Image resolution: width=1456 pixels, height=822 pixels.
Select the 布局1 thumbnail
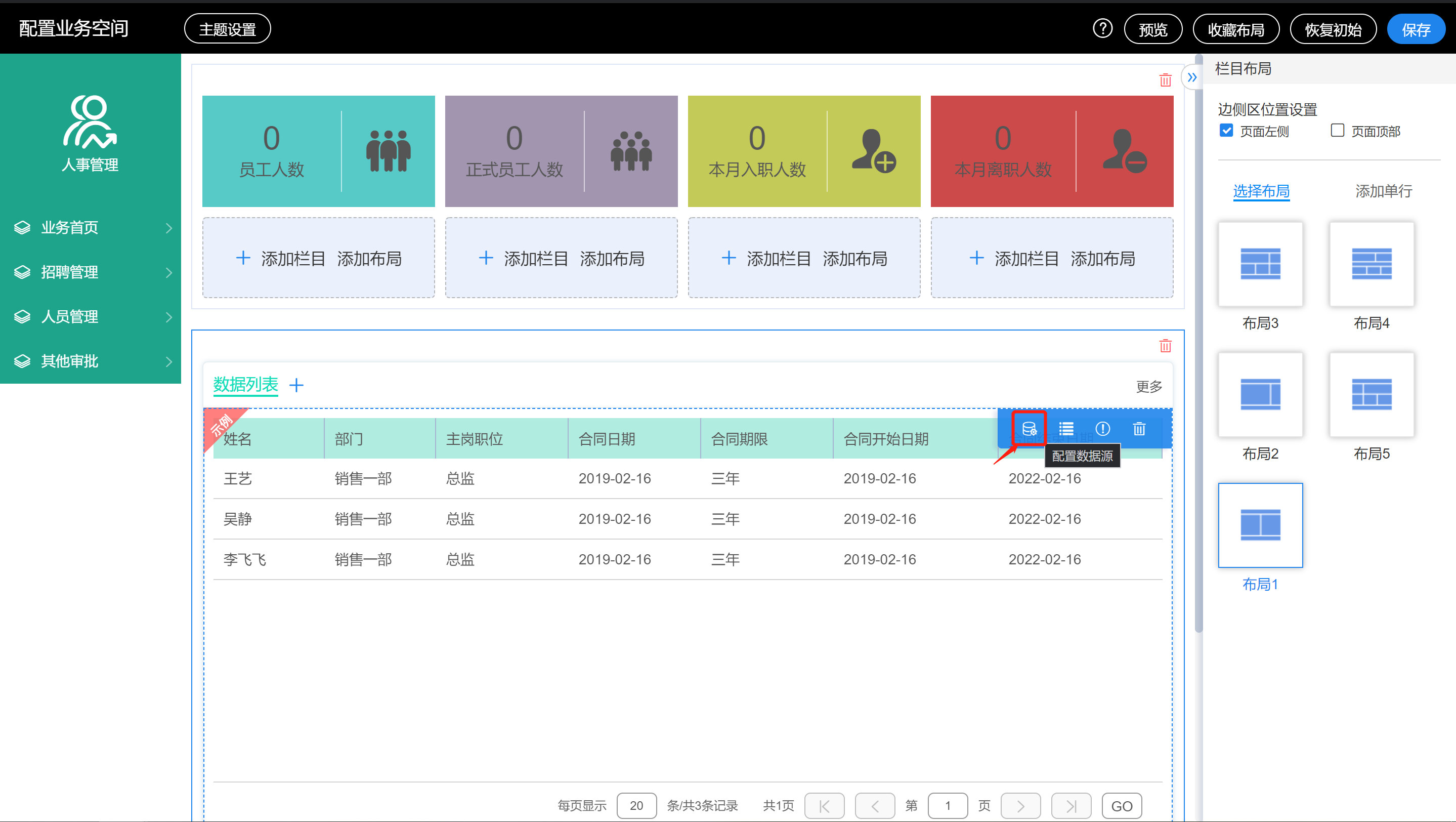click(1260, 525)
